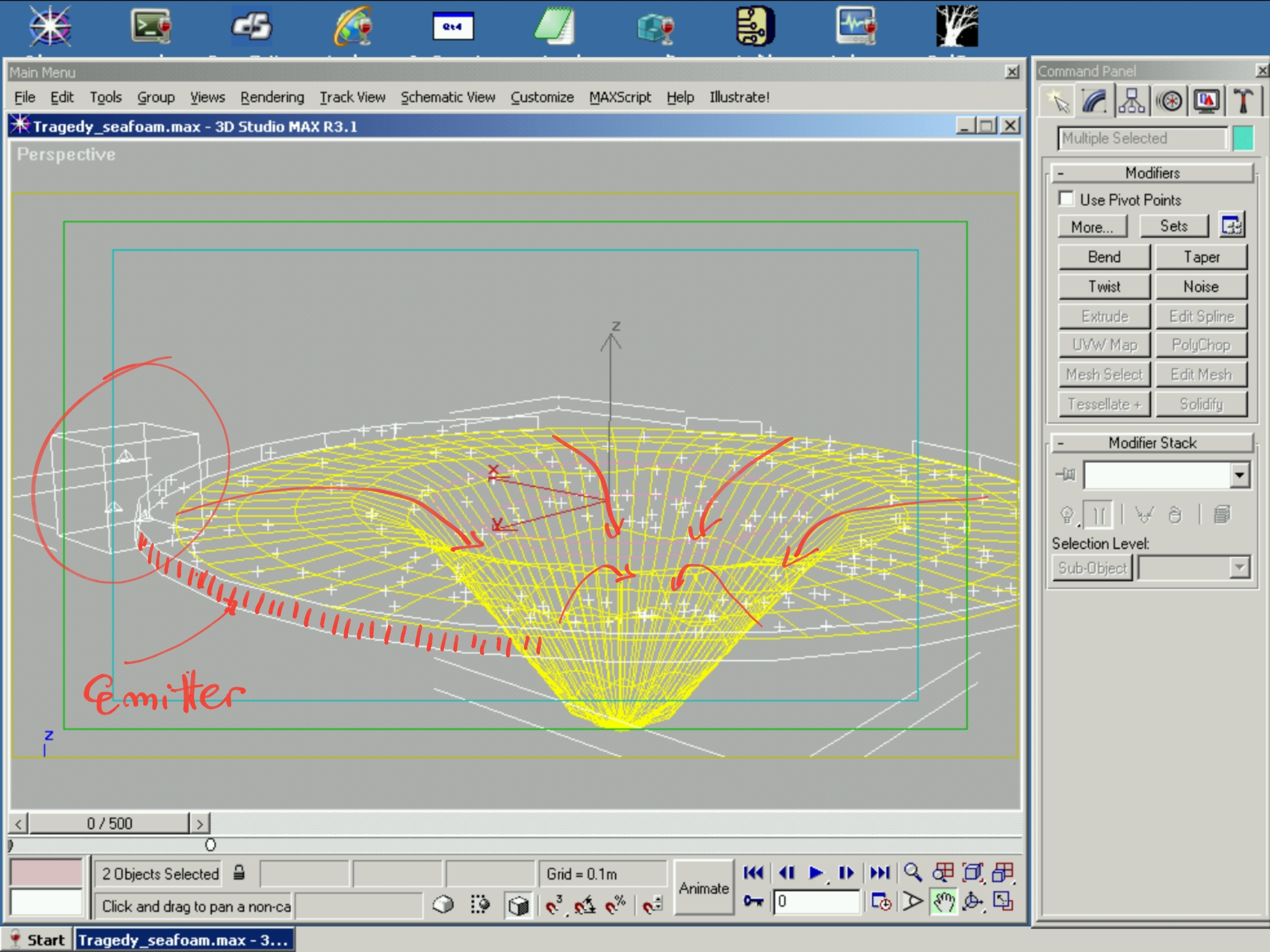Click the More... modifiers button
This screenshot has width=1270, height=952.
pos(1091,227)
